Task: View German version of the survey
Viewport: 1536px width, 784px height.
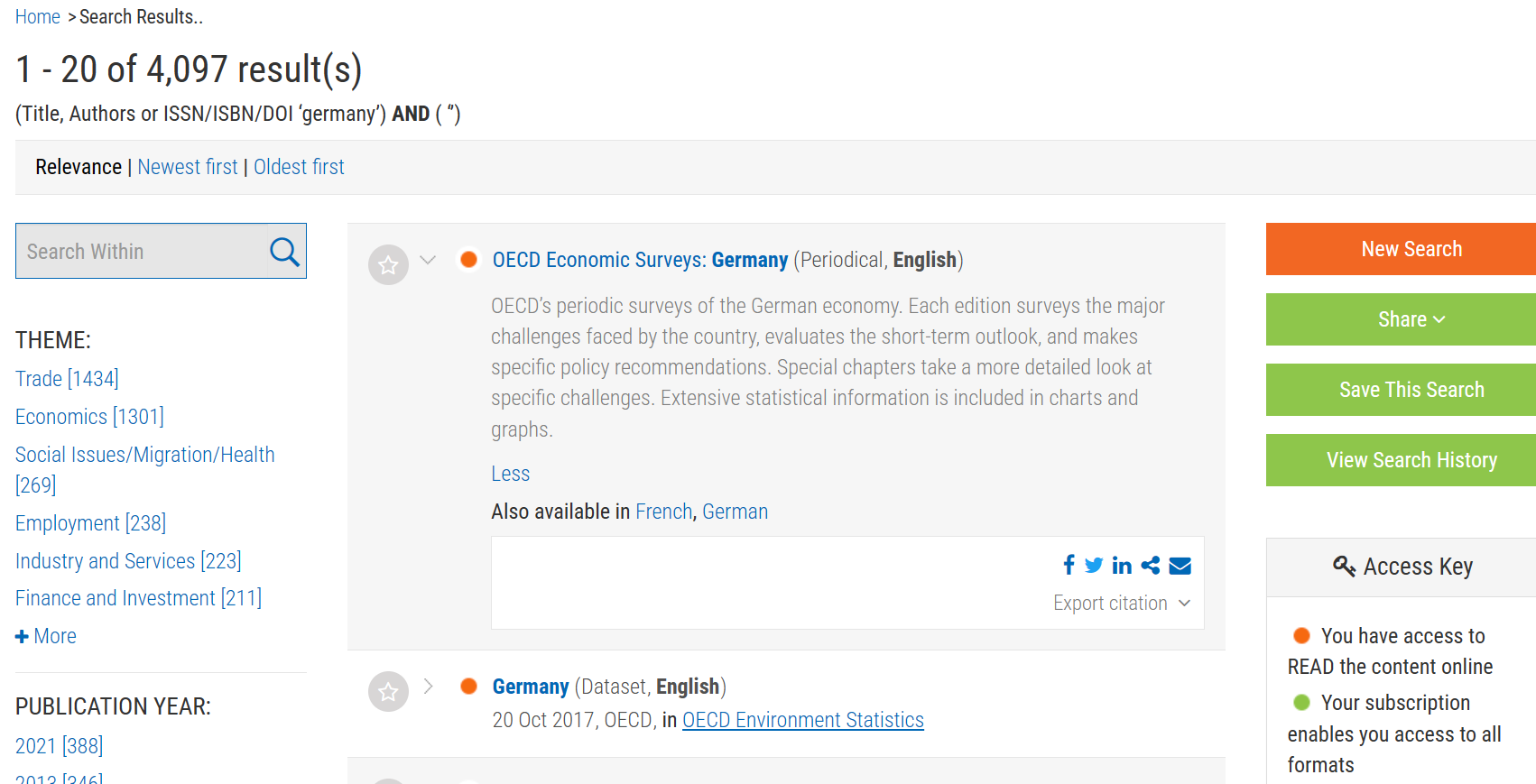Action: 735,512
